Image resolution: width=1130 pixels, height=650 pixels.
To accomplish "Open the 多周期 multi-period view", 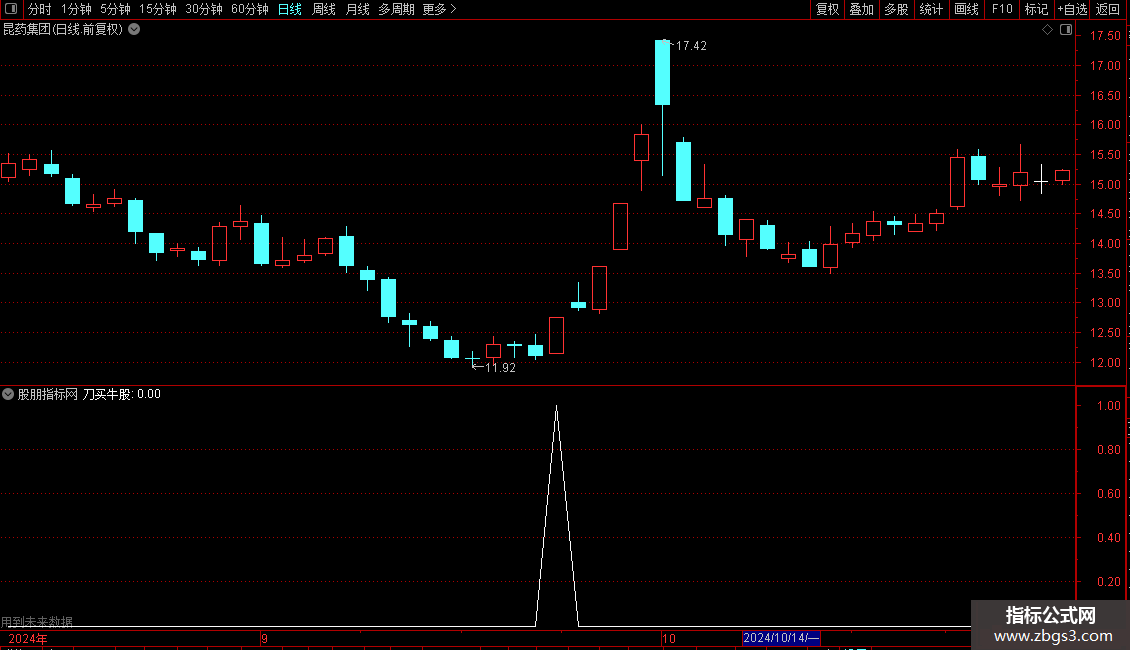I will [396, 9].
